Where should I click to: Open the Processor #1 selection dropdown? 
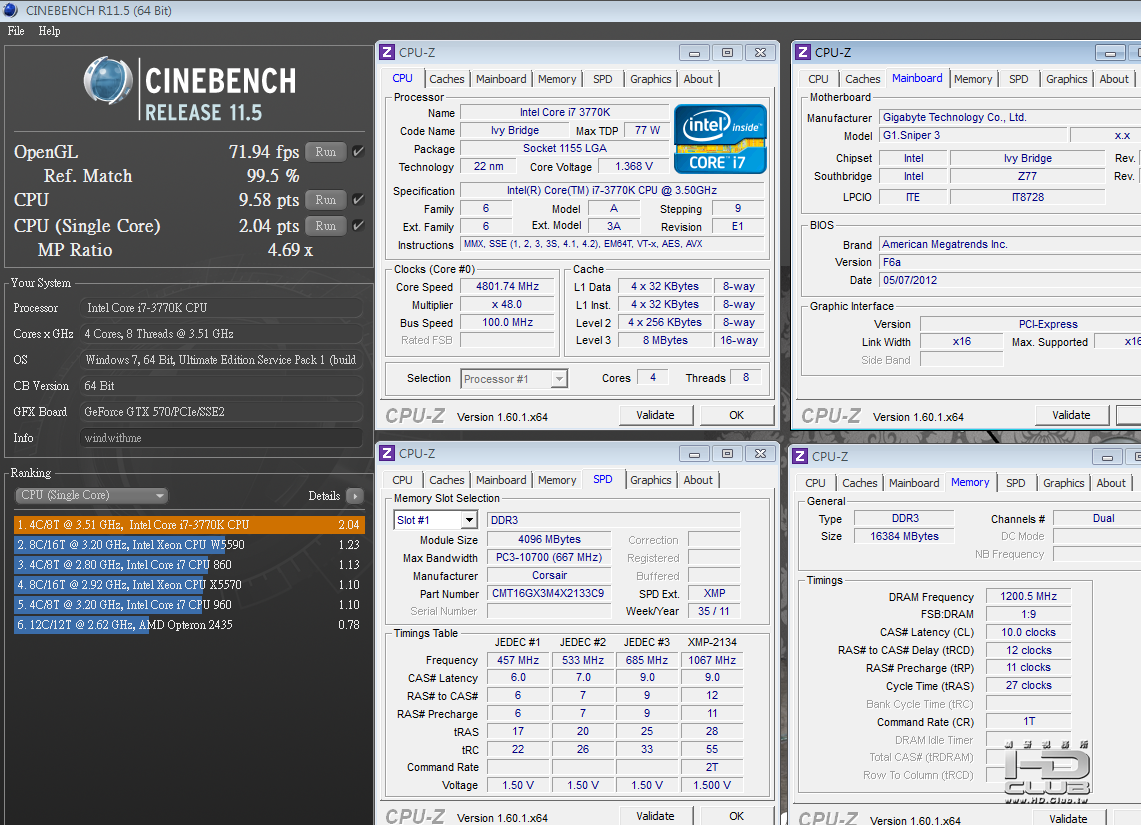(514, 379)
